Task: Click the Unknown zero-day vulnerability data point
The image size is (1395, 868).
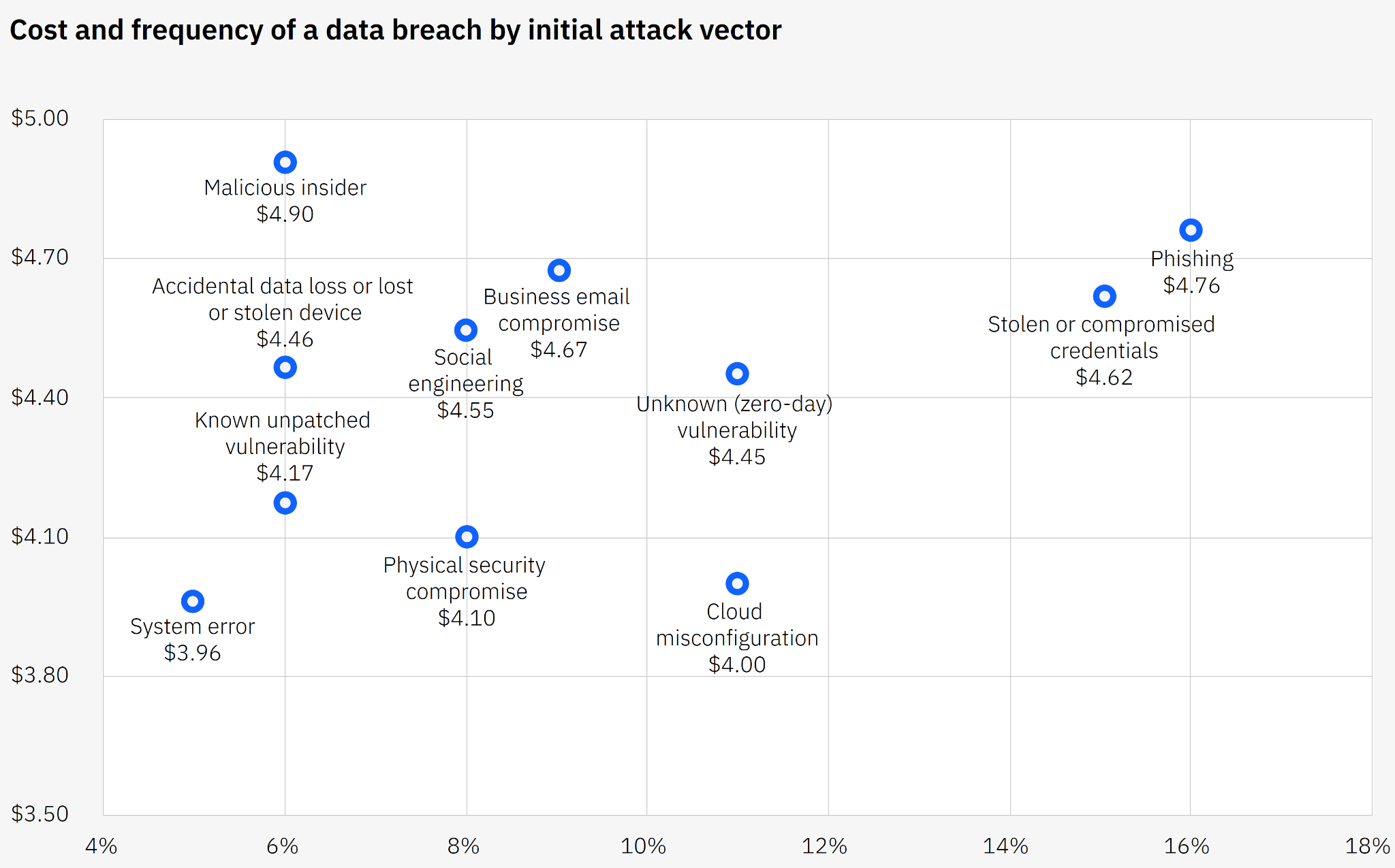Action: [x=737, y=374]
